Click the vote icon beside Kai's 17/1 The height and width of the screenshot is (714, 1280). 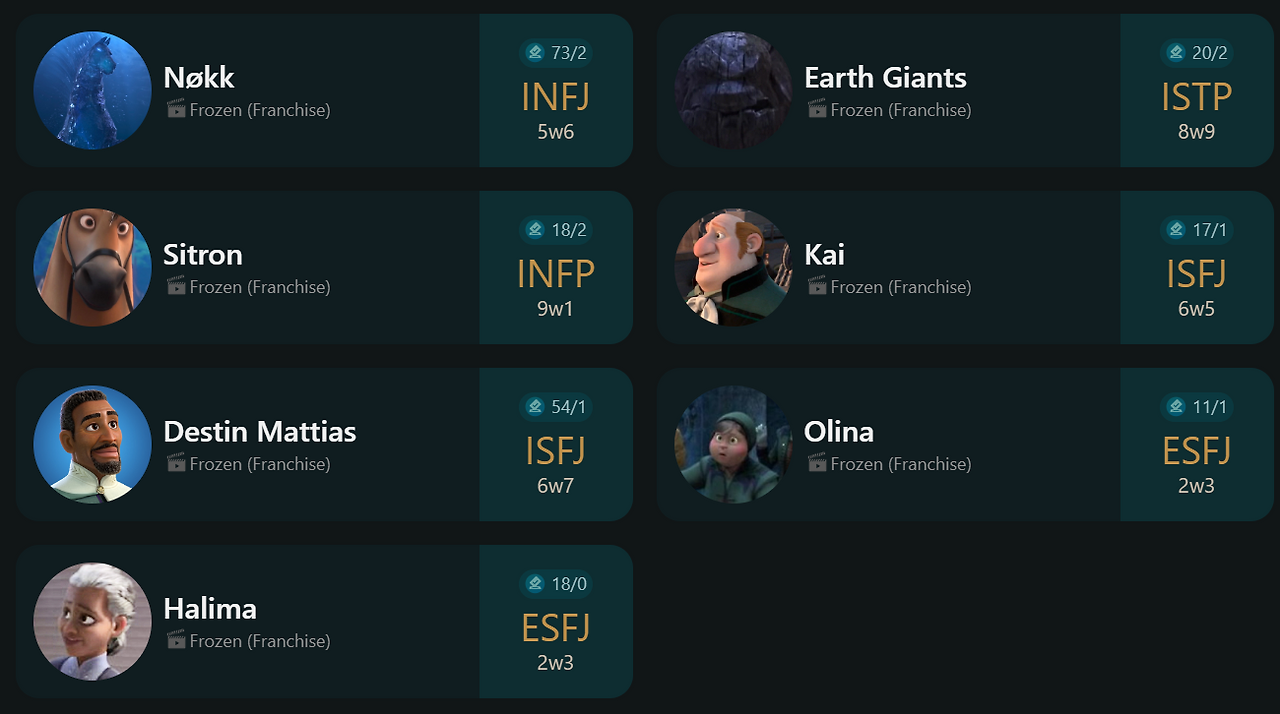tap(1176, 230)
